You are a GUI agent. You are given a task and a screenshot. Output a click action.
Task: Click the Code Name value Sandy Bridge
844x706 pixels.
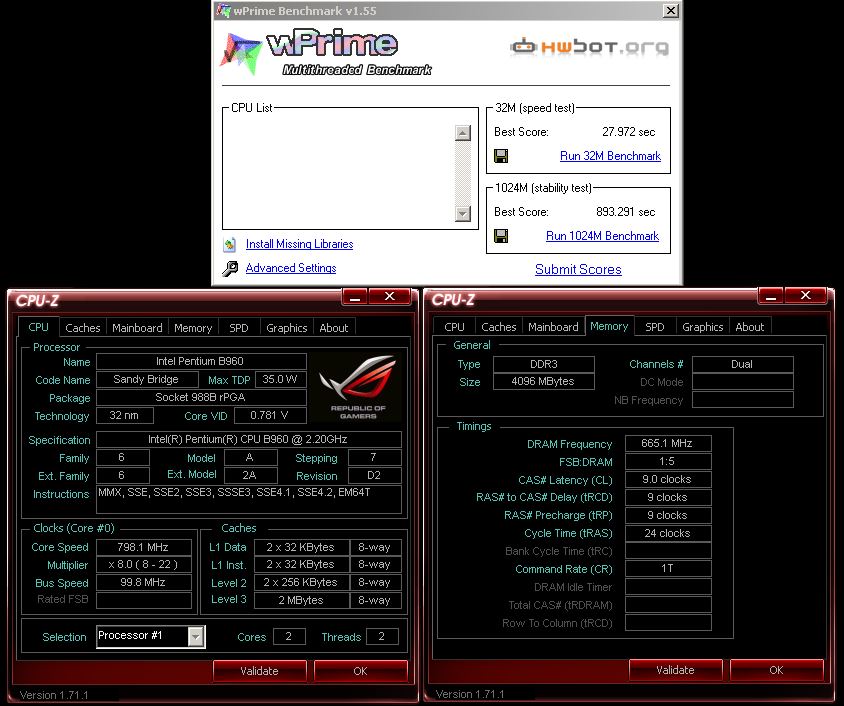click(146, 379)
